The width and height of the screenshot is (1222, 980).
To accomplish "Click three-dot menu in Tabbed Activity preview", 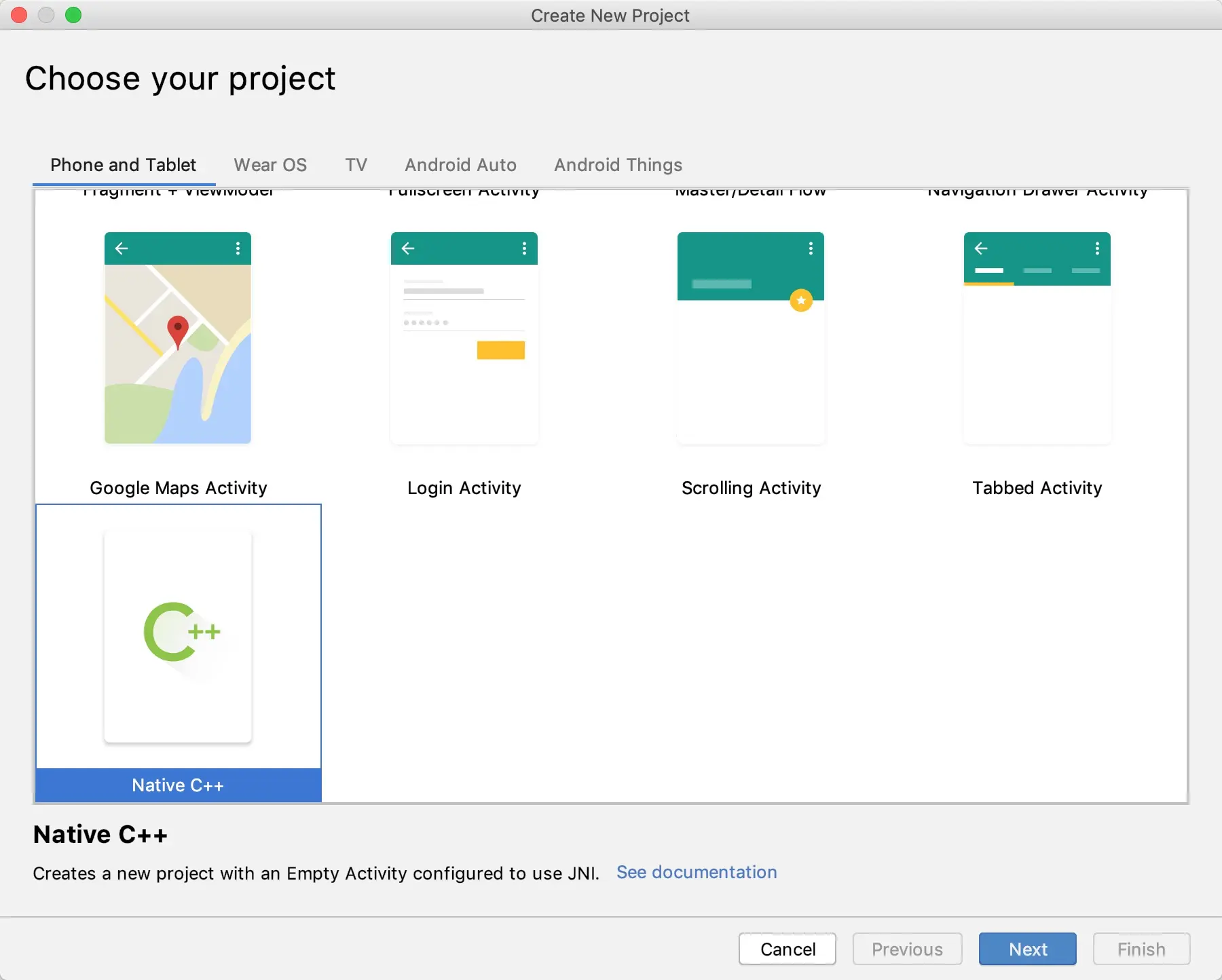I will (x=1097, y=248).
